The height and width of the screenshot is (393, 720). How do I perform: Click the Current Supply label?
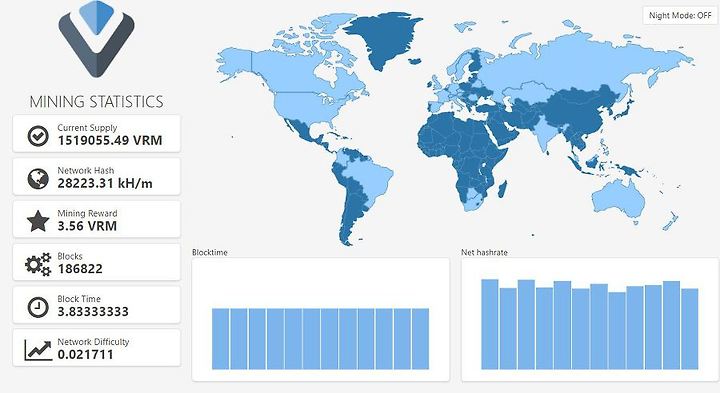pyautogui.click(x=87, y=128)
